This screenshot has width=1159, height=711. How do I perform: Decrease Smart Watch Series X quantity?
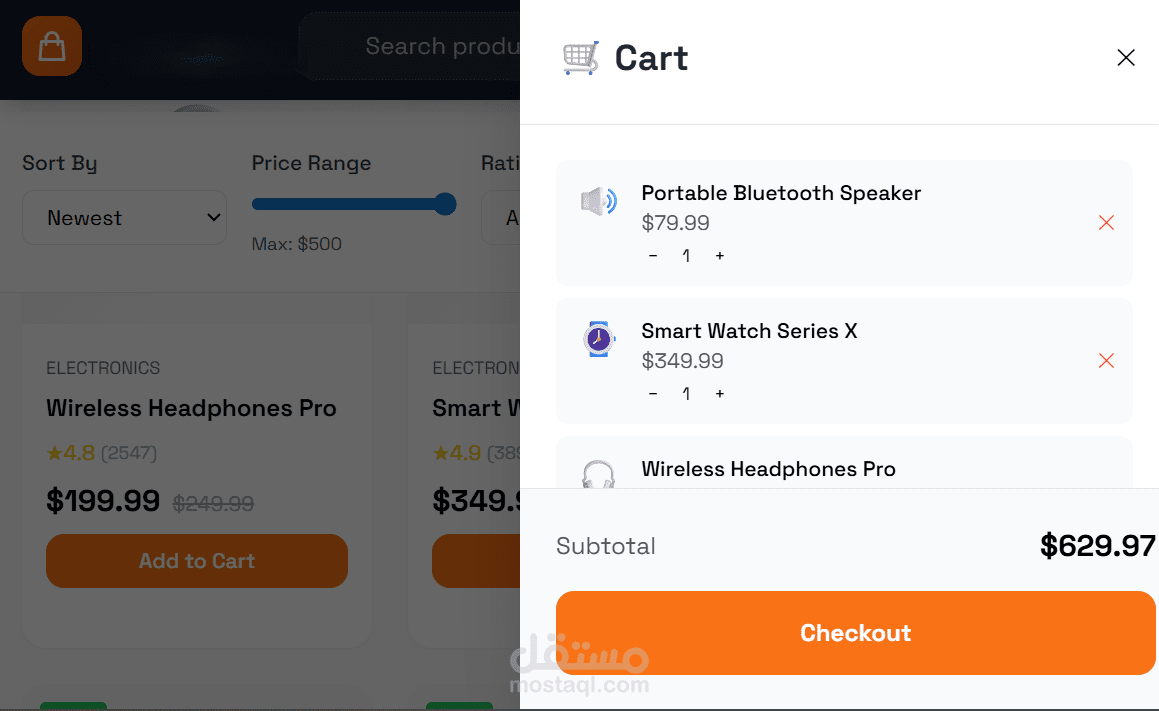(x=653, y=394)
